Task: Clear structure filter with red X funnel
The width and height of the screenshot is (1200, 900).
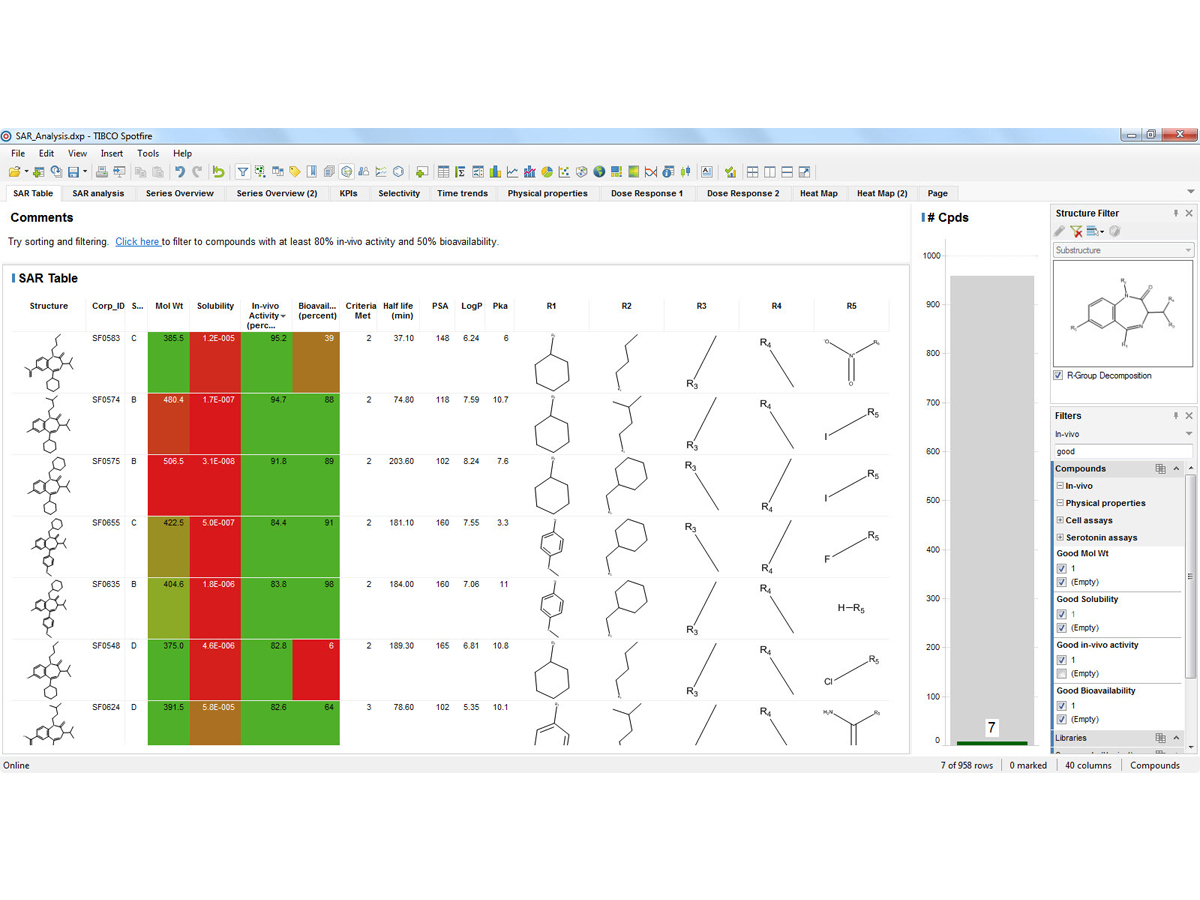Action: [1077, 232]
